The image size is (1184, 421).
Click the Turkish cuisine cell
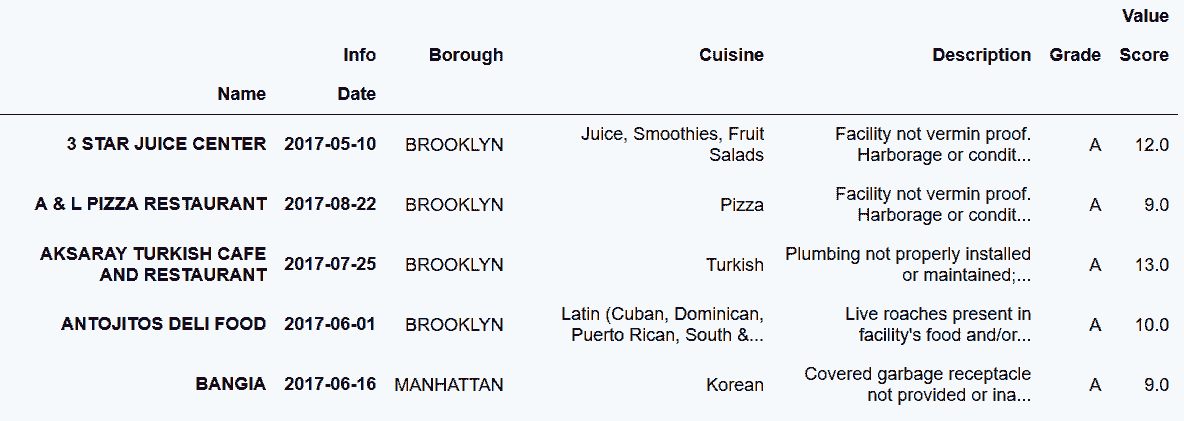(734, 265)
